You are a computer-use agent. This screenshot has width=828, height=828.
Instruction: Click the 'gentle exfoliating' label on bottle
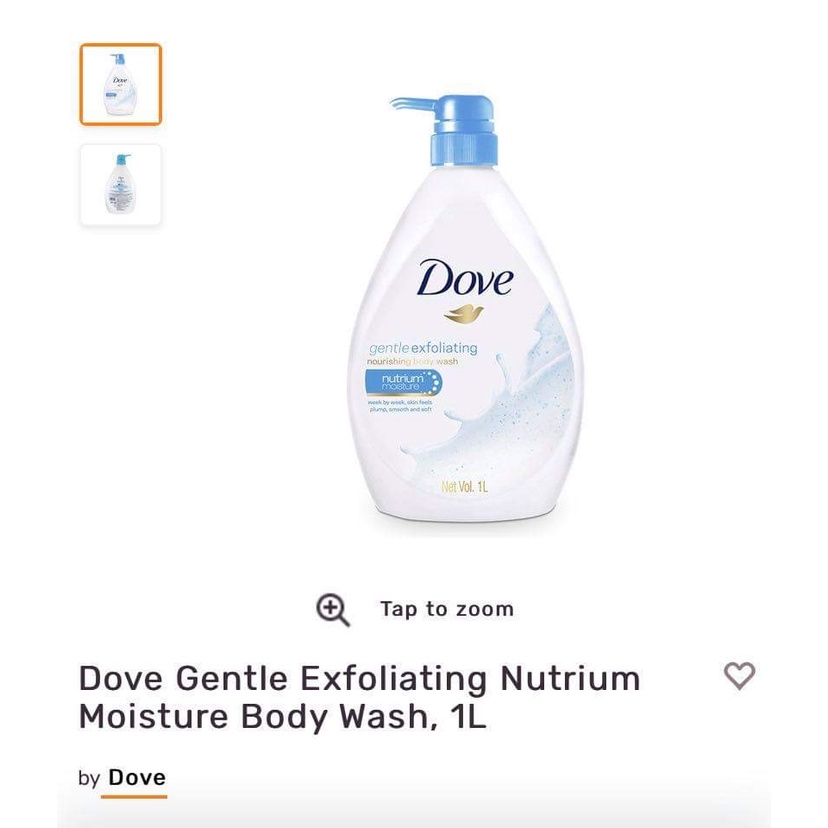tap(423, 349)
